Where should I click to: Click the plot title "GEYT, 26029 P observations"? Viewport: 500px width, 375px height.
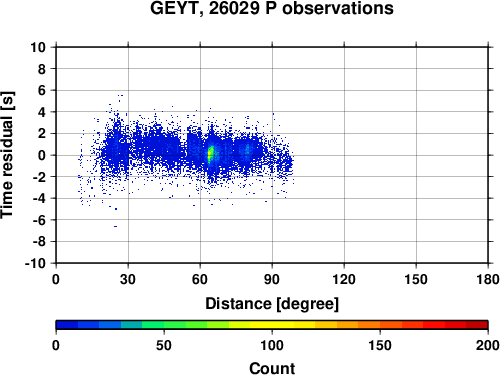pos(272,8)
